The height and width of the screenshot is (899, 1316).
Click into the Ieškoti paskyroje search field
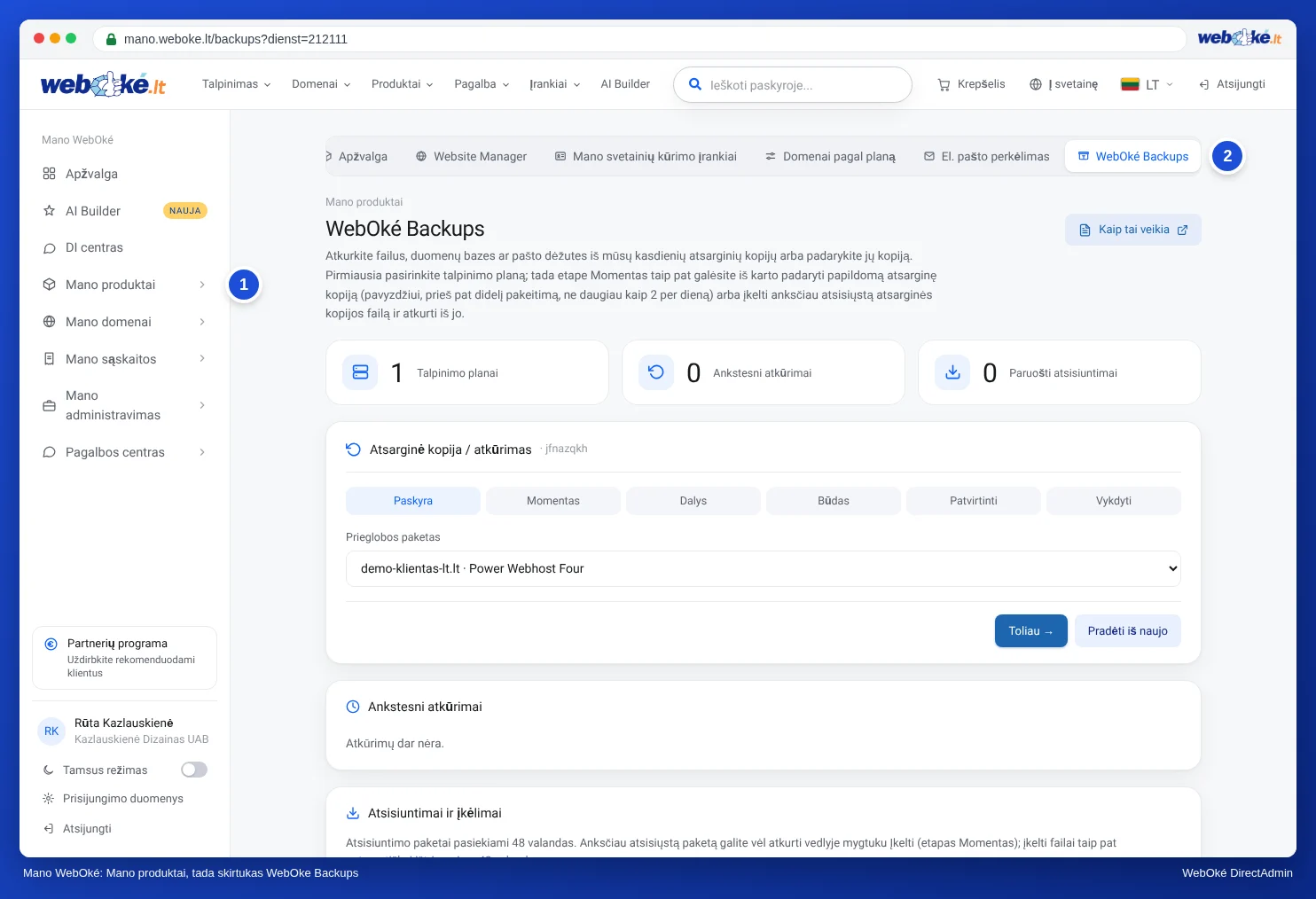point(793,85)
